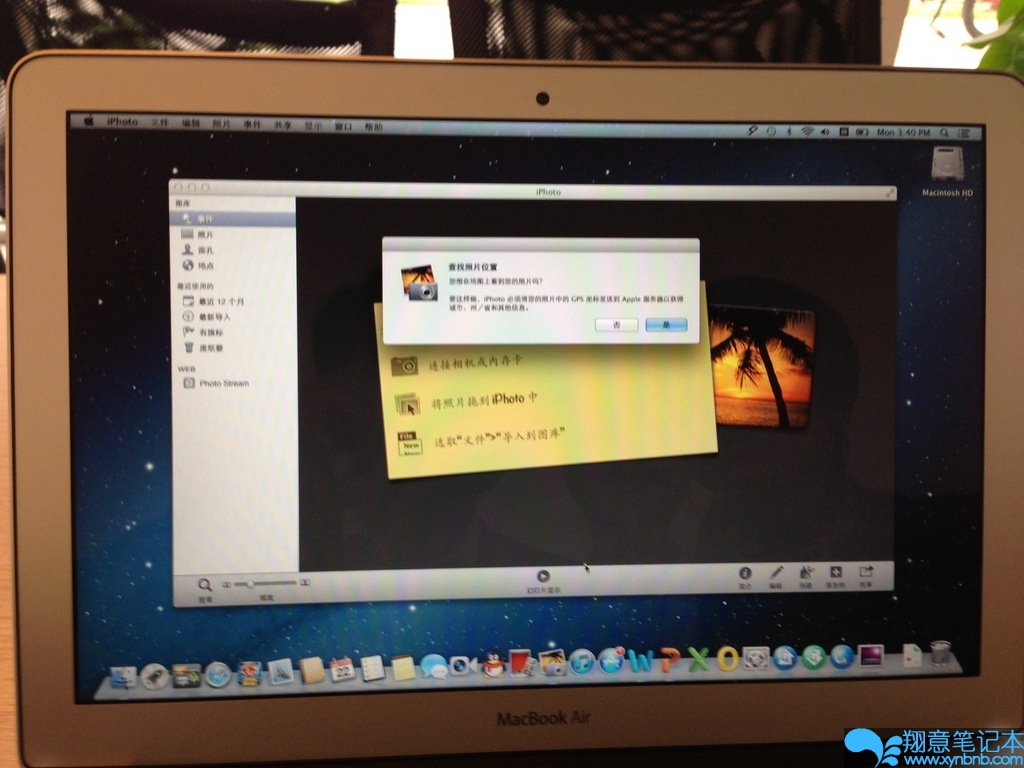Select 事件 (Events) in the iPhoto sidebar
This screenshot has width=1024, height=768.
pos(235,219)
